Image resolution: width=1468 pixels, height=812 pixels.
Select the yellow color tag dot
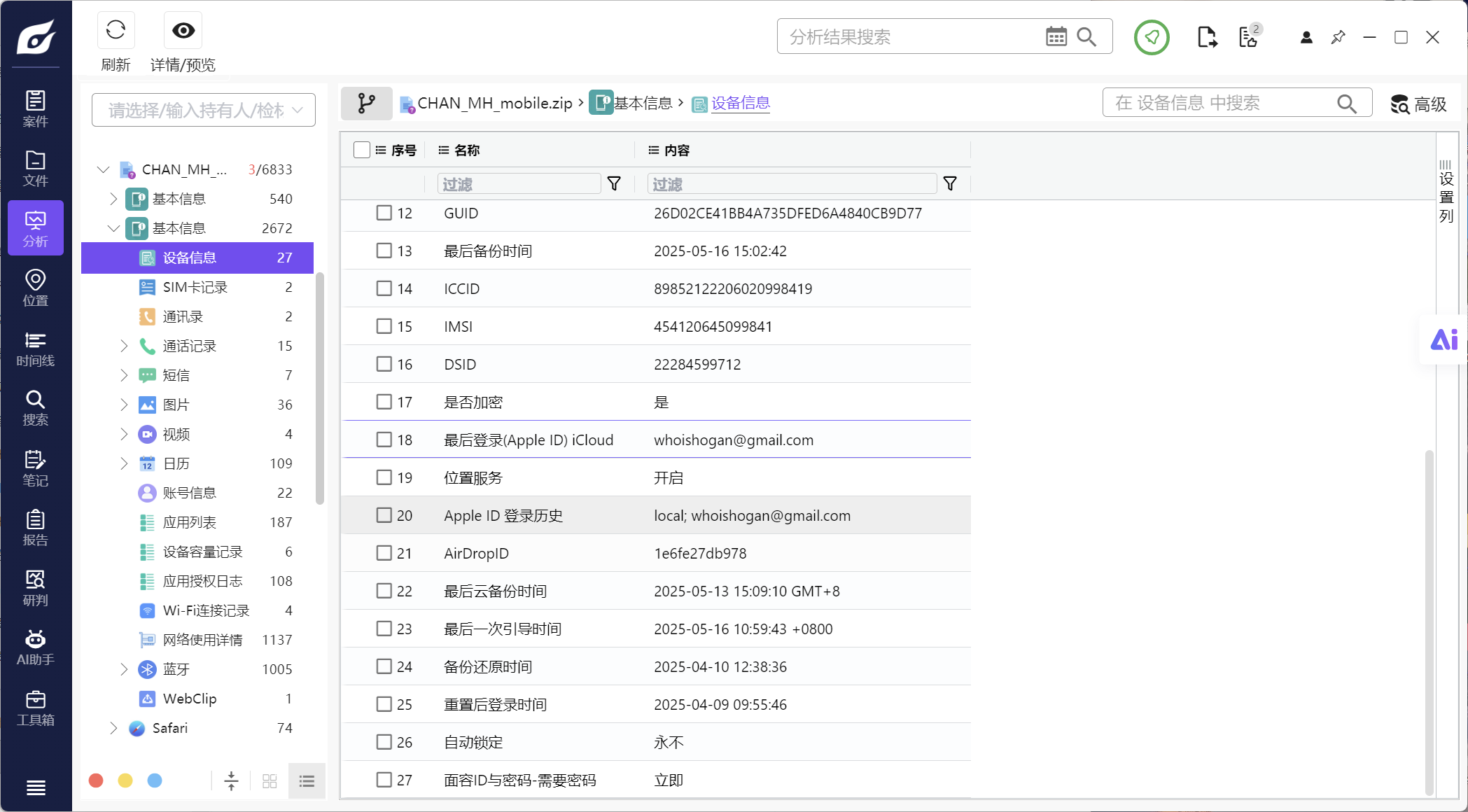[x=125, y=780]
